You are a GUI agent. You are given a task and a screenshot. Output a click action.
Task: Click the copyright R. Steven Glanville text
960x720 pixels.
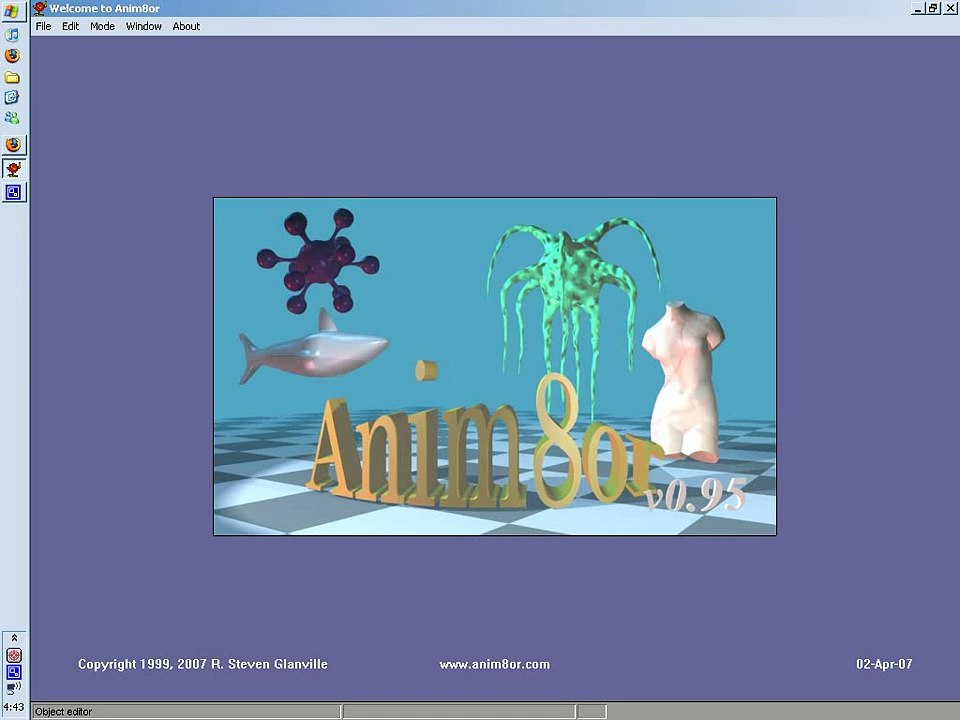pos(203,664)
